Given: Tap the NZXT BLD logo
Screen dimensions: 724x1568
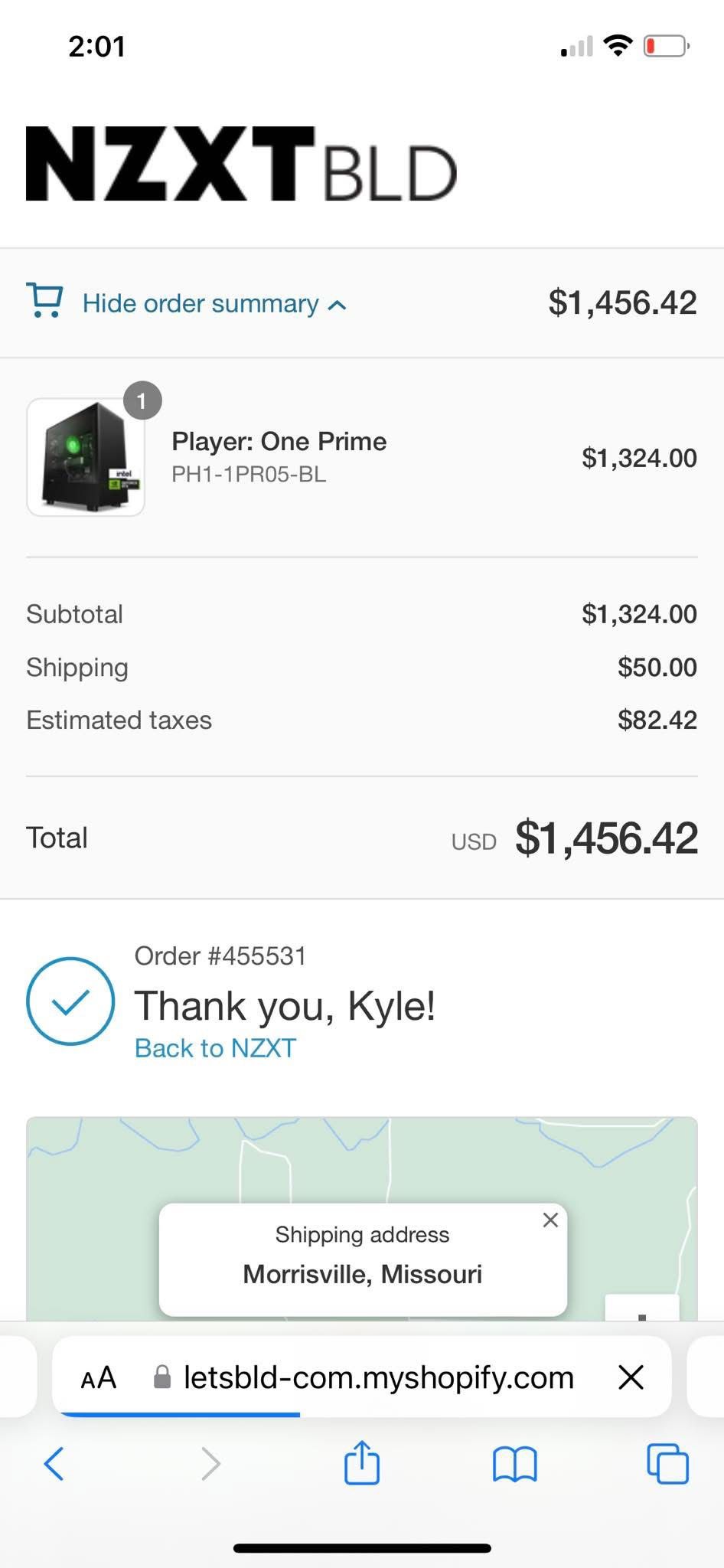Looking at the screenshot, I should coord(239,166).
